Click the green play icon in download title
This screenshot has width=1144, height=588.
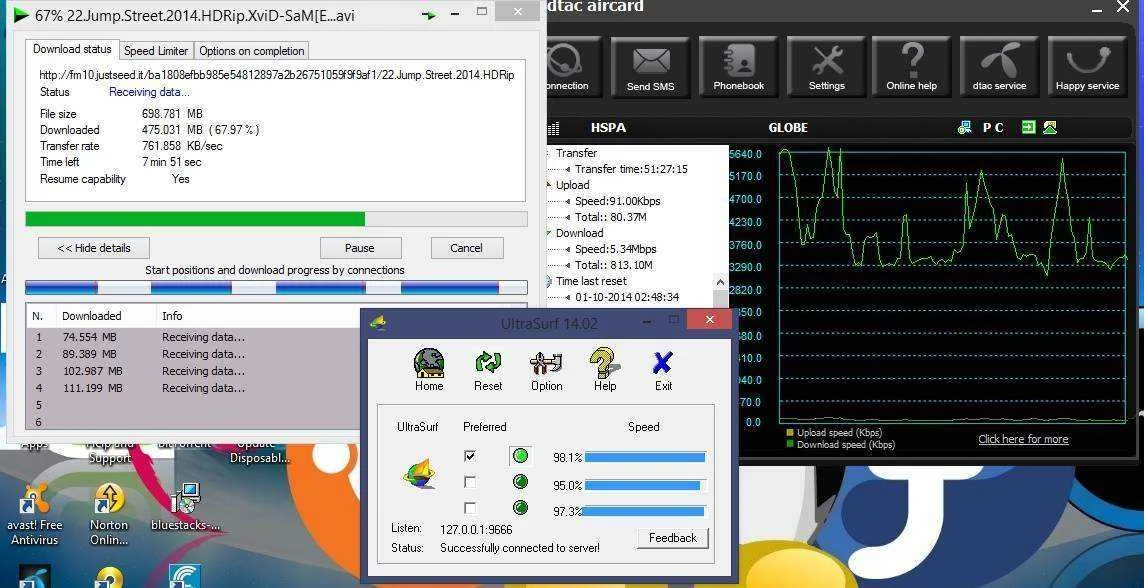pos(21,15)
